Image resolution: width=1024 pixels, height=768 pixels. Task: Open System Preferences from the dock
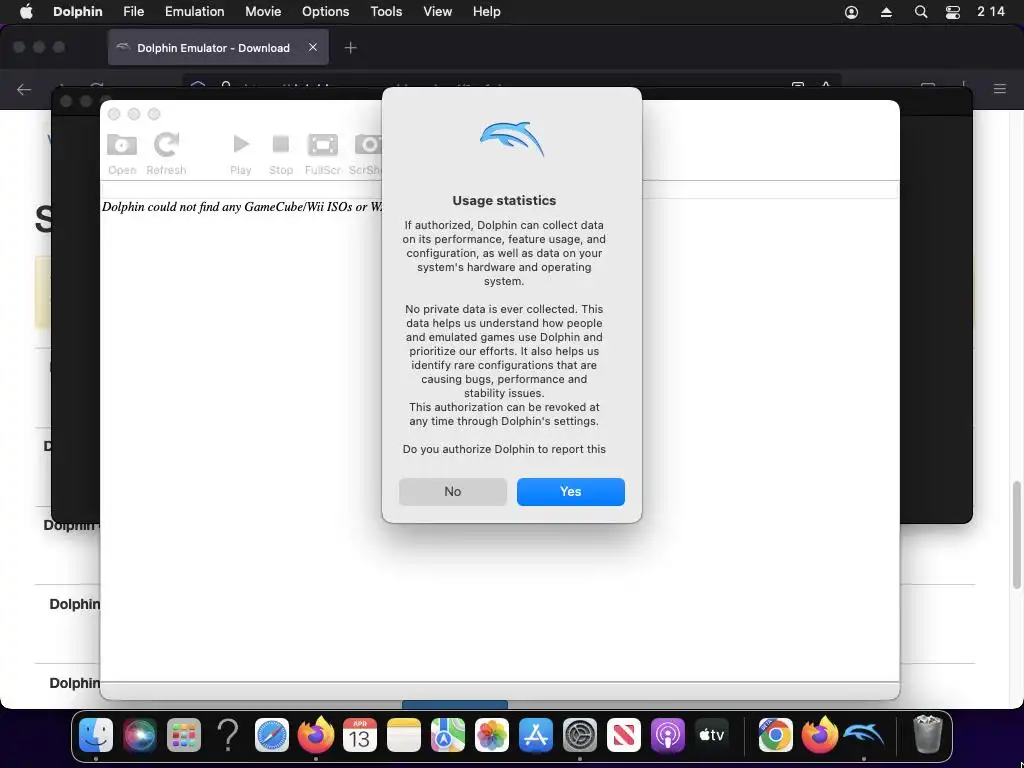tap(580, 735)
